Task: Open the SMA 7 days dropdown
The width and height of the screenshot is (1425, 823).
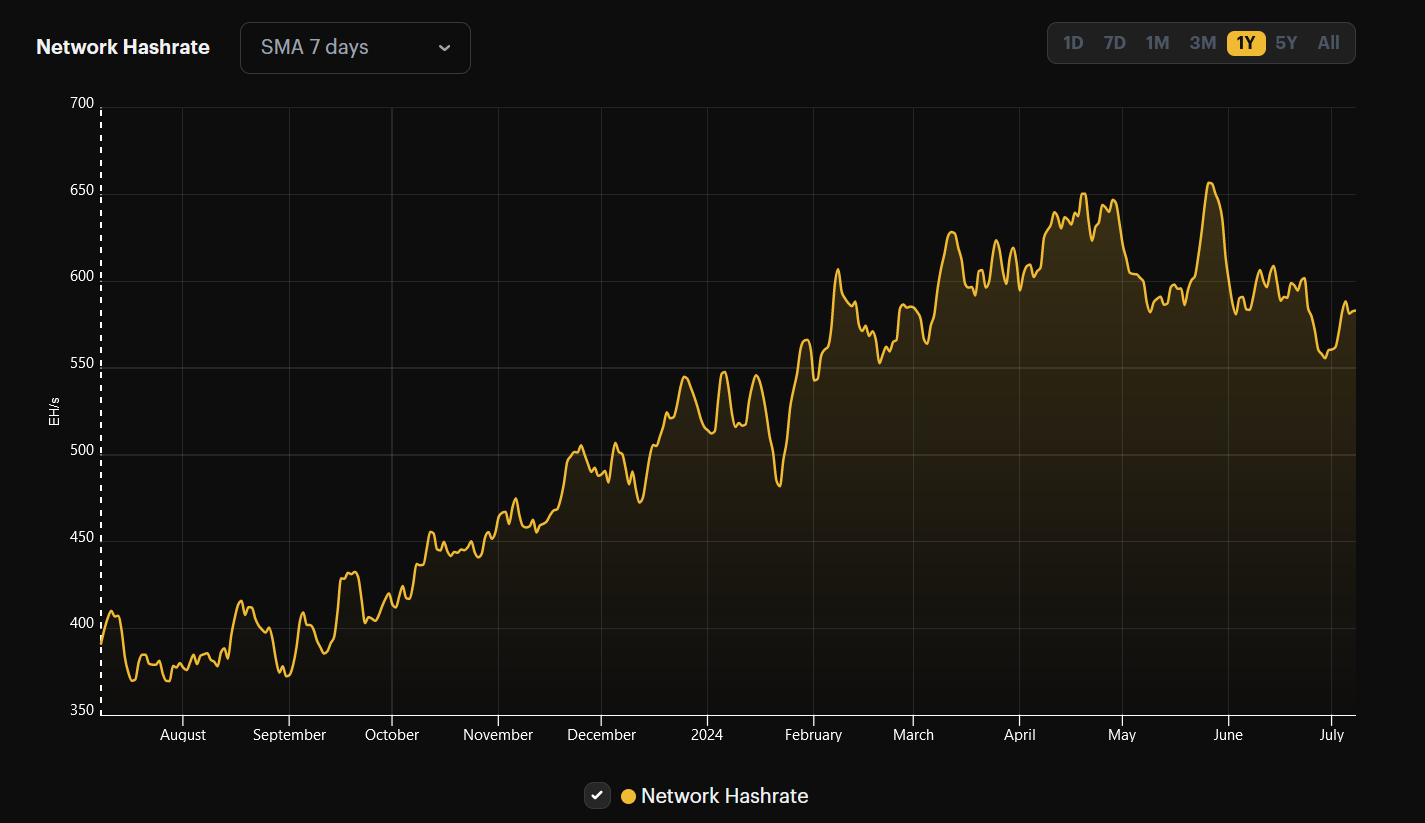Action: click(x=355, y=48)
